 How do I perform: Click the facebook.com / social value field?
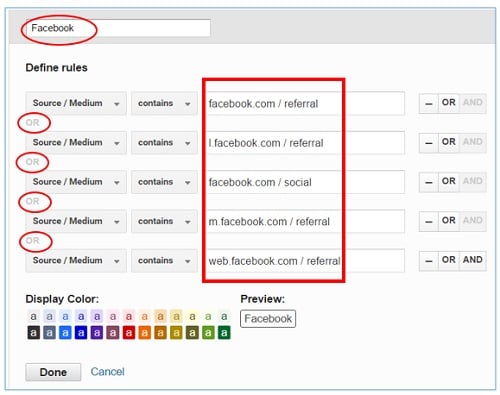305,182
